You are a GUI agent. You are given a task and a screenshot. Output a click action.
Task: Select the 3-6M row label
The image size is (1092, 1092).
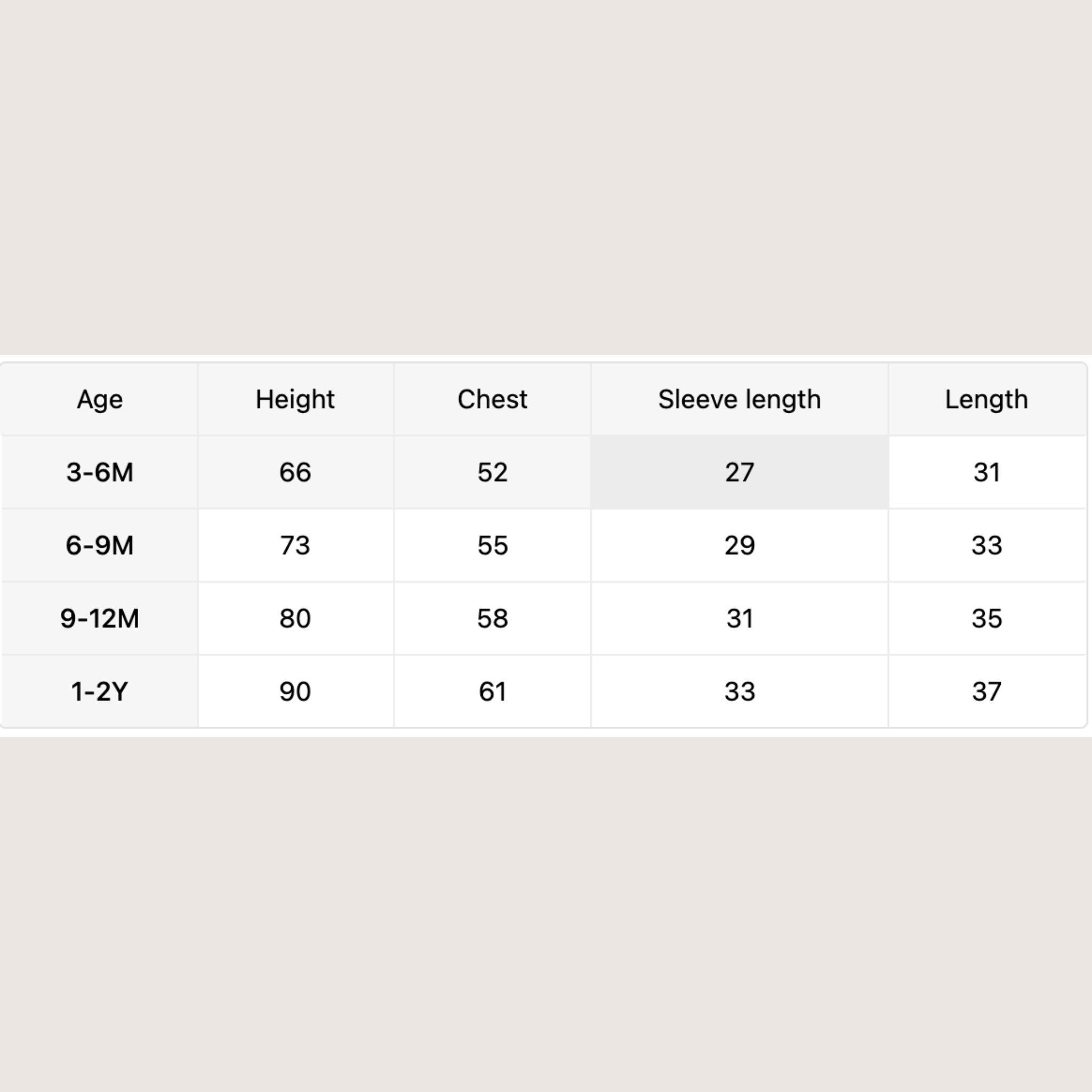click(100, 472)
